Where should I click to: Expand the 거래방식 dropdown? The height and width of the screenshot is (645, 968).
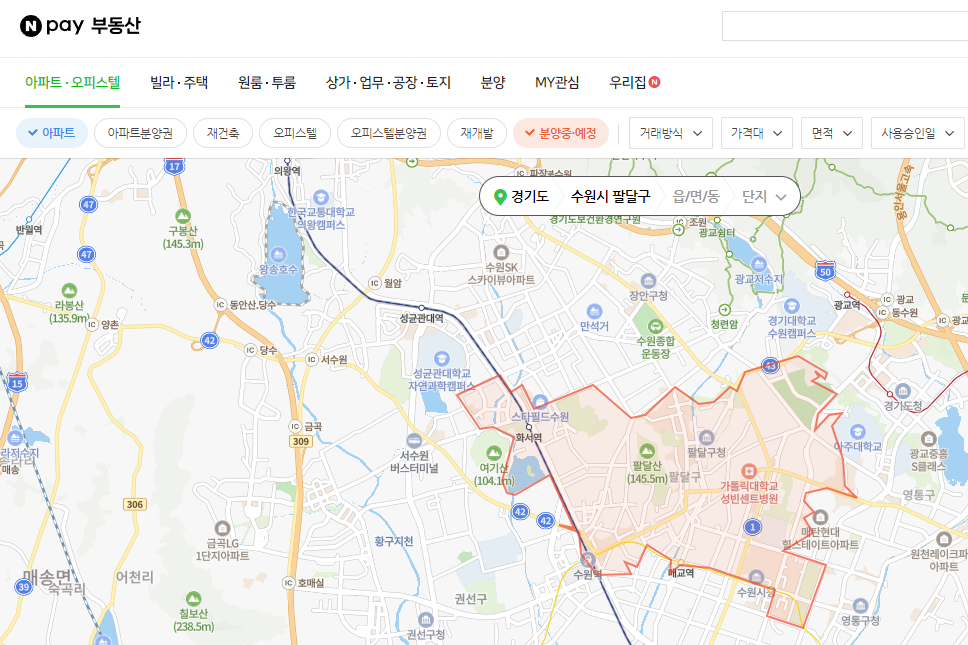click(670, 133)
